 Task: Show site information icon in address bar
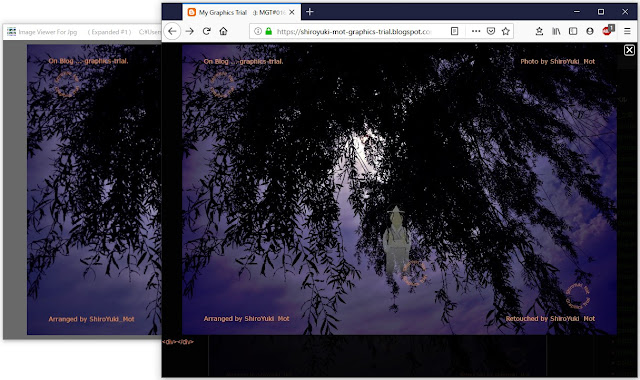(258, 31)
